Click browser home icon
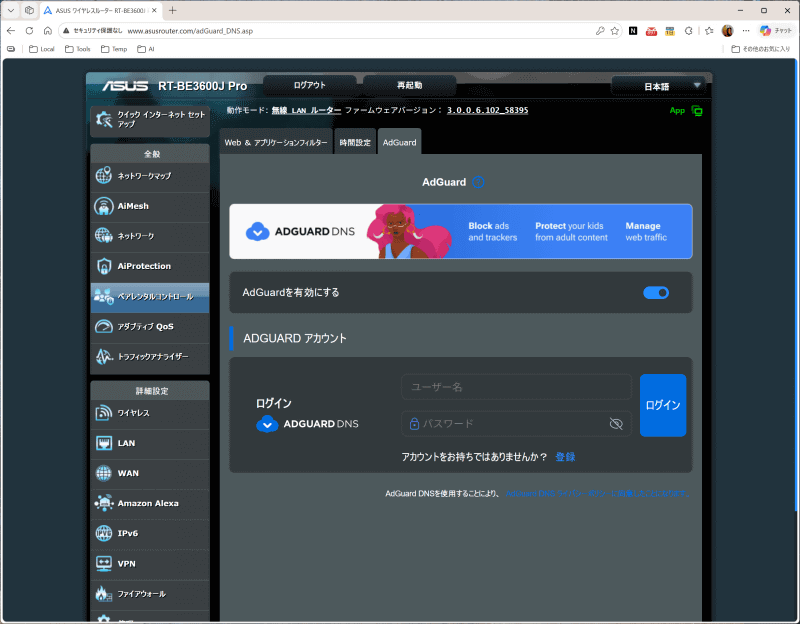 click(47, 31)
